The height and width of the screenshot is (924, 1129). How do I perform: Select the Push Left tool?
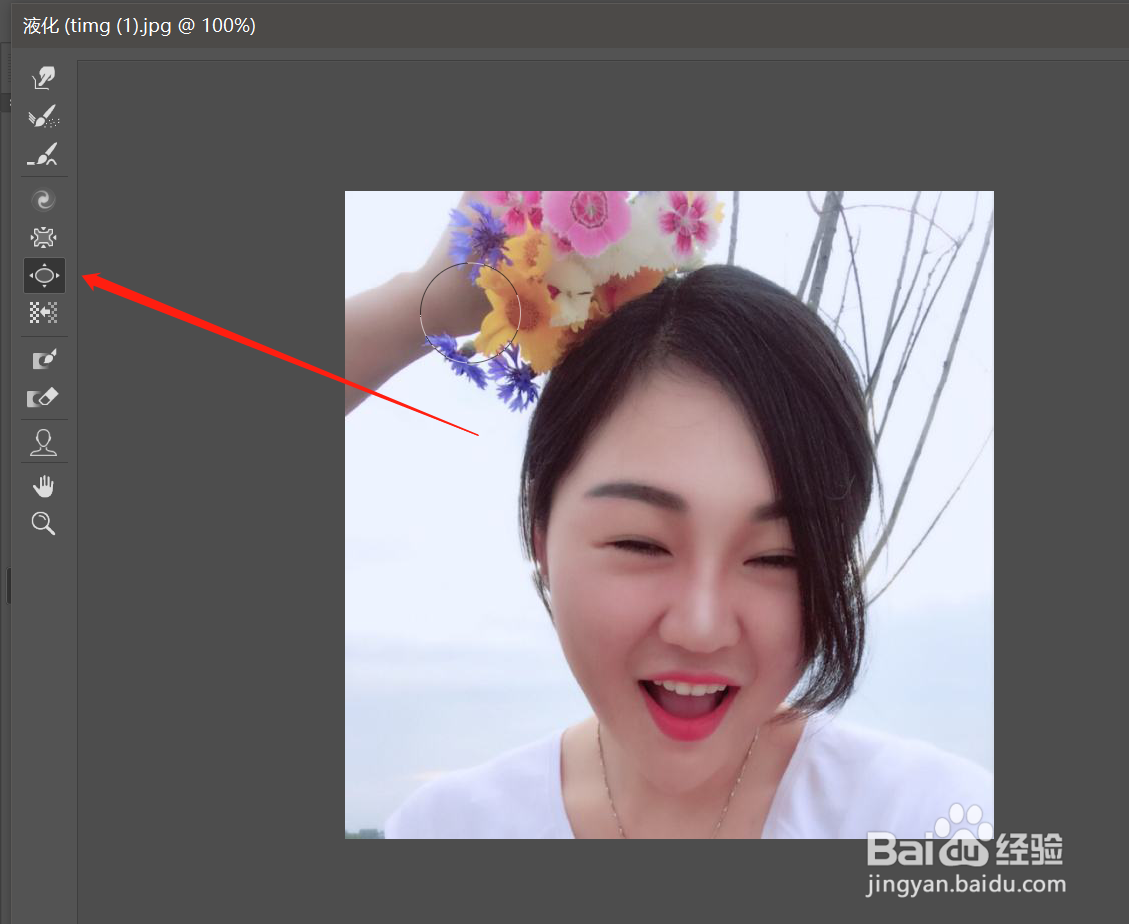(44, 313)
